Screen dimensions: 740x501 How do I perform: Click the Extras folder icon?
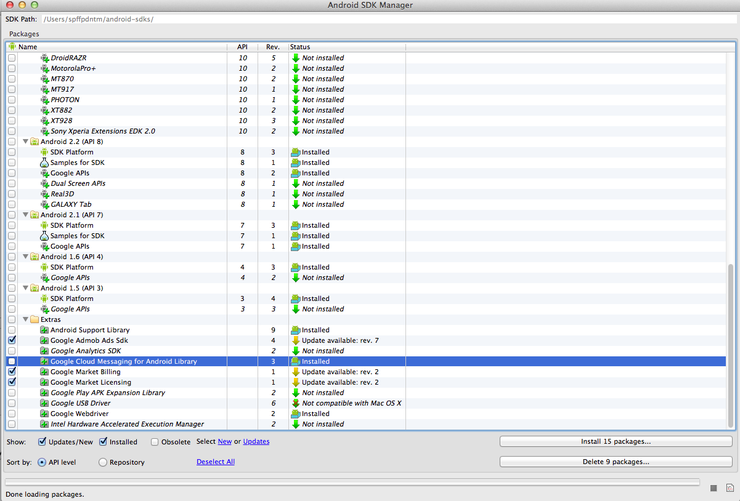(x=34, y=319)
